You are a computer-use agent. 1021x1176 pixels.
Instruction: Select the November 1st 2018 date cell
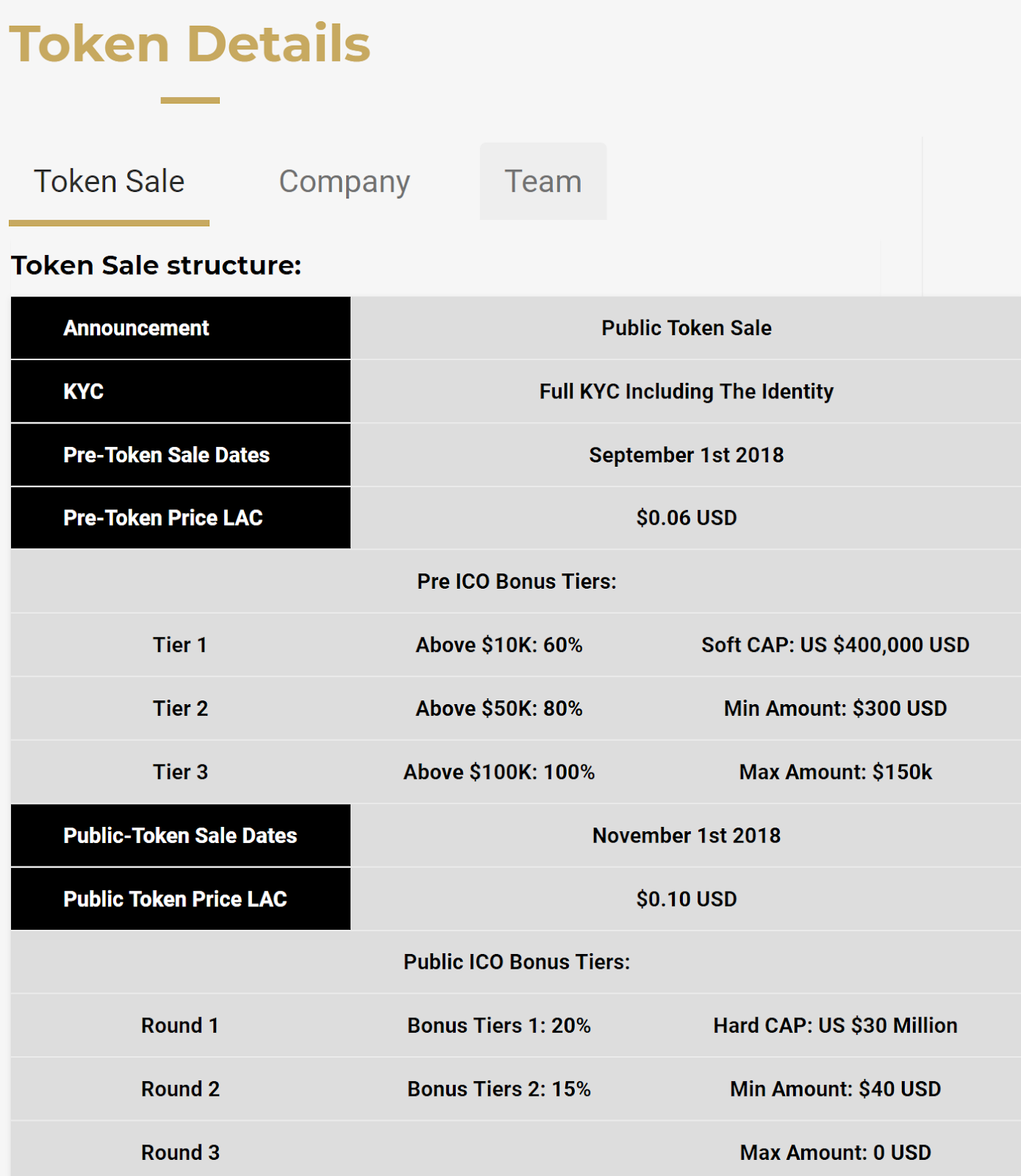pyautogui.click(x=686, y=836)
